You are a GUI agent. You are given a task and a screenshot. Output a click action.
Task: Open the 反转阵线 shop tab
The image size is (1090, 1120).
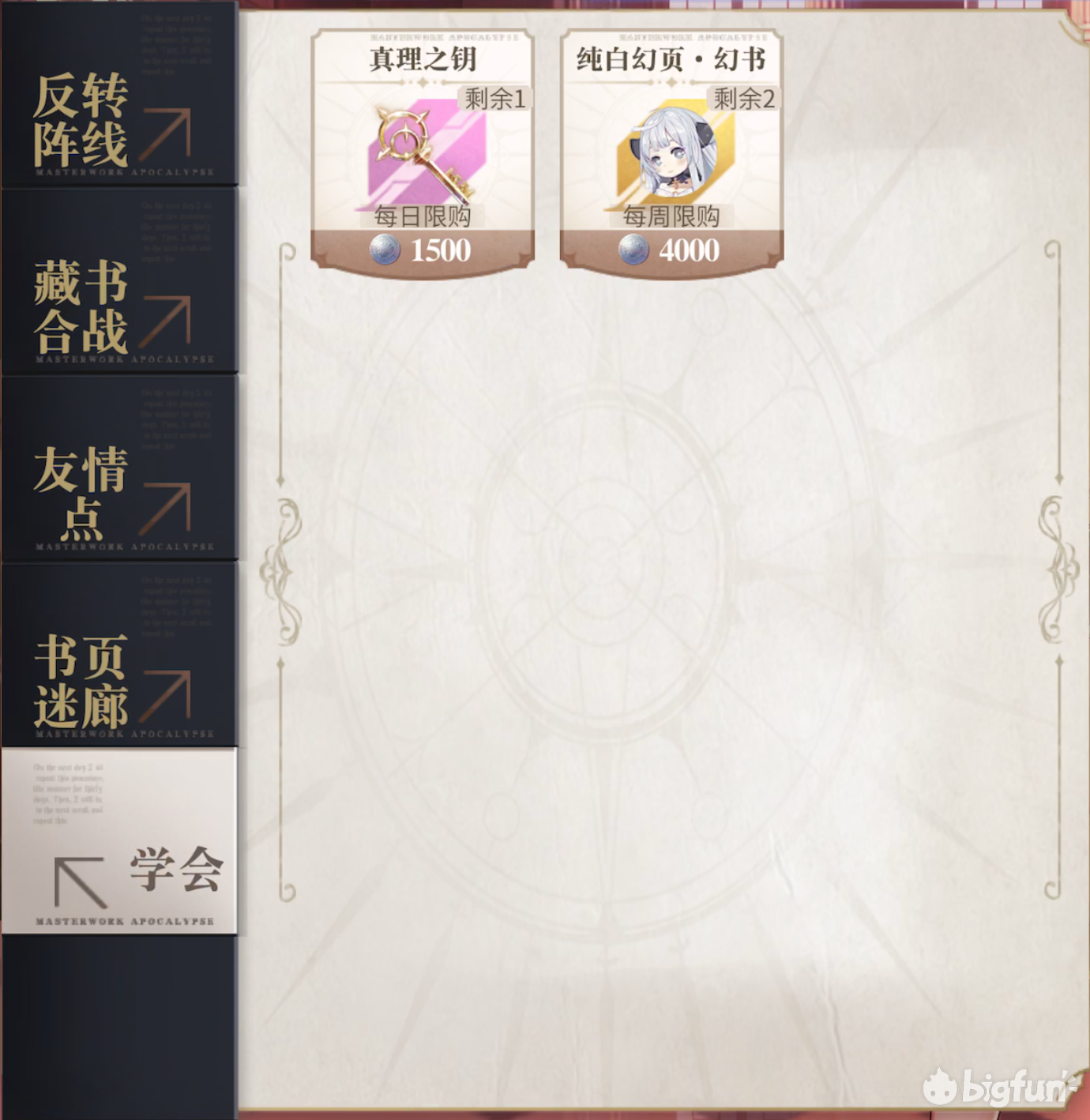(x=119, y=95)
